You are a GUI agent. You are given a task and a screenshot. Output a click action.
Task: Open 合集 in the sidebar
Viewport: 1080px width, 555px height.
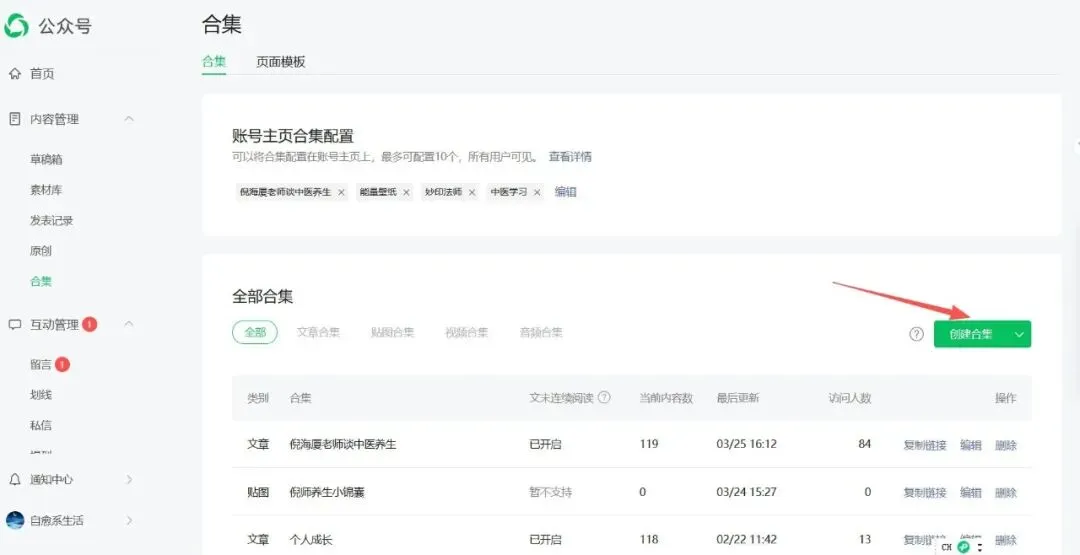[x=41, y=281]
